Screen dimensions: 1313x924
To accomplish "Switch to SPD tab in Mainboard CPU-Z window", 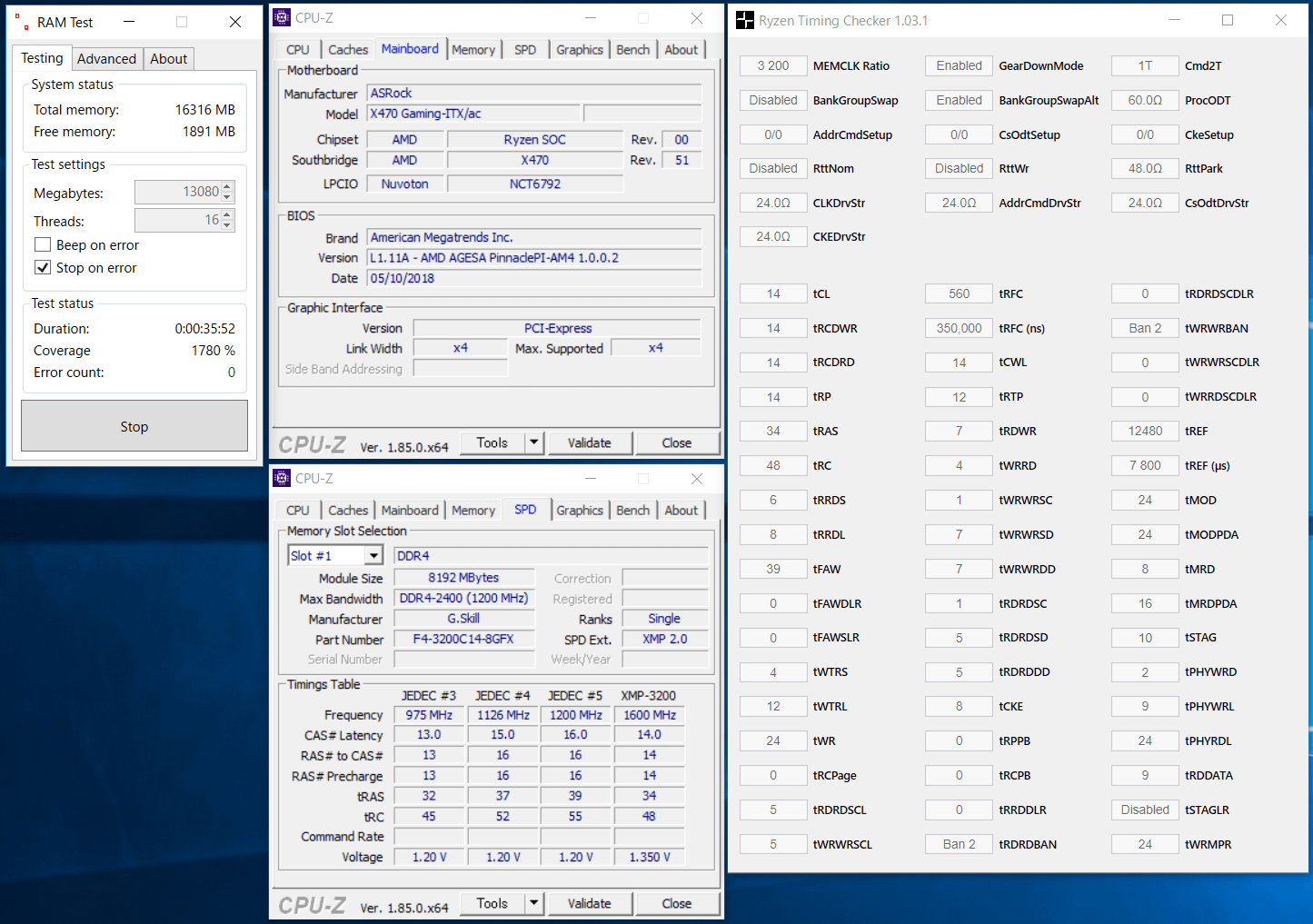I will (x=525, y=50).
